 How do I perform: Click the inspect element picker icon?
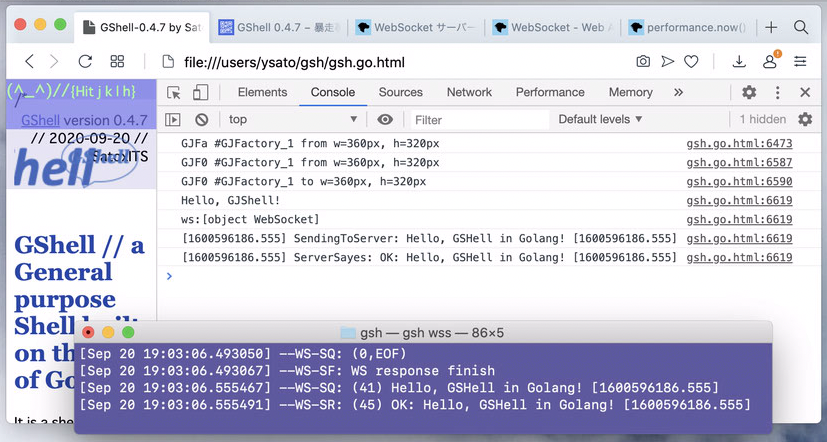(x=174, y=93)
